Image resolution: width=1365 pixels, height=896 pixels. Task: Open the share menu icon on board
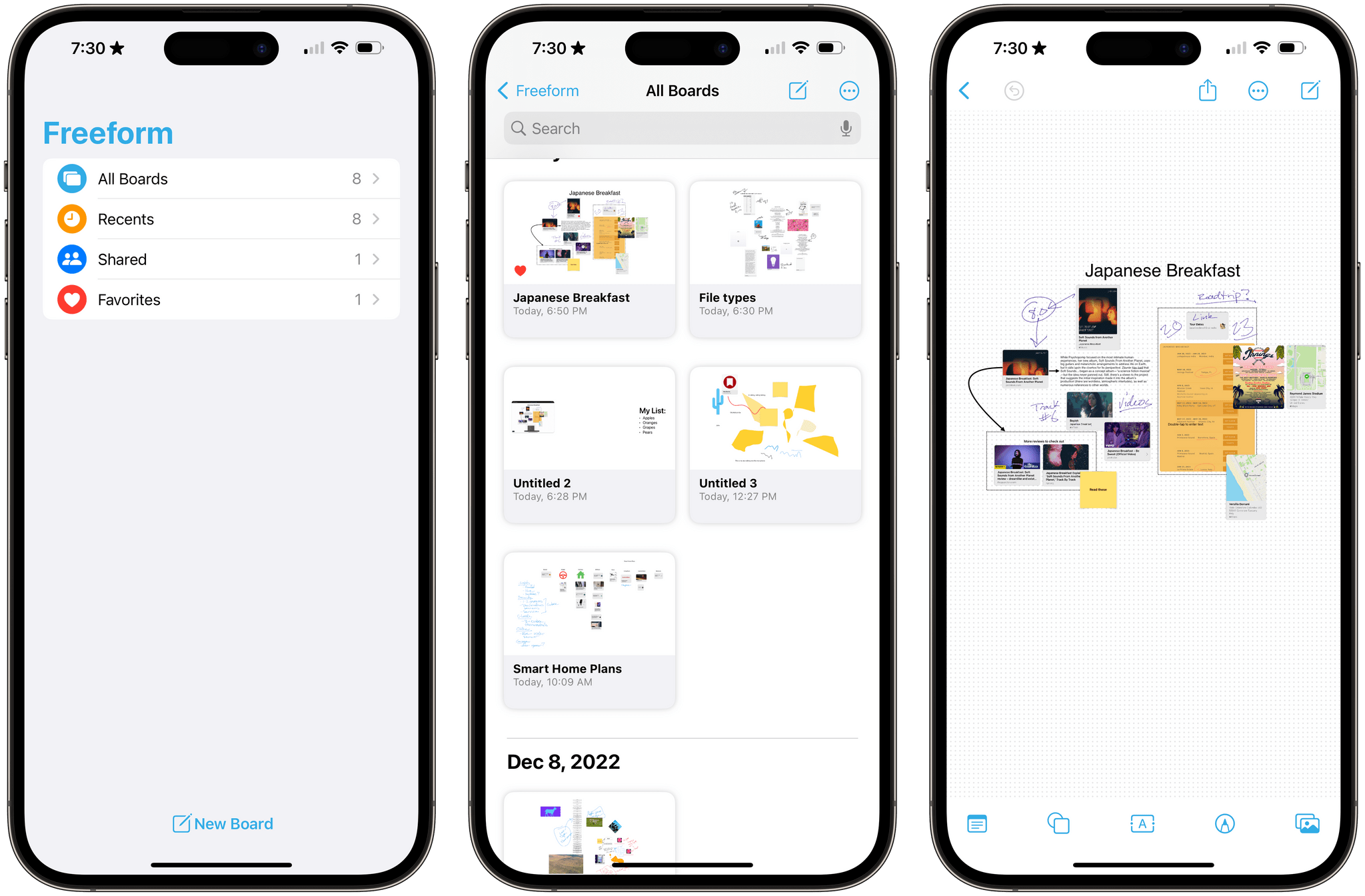pos(1208,89)
